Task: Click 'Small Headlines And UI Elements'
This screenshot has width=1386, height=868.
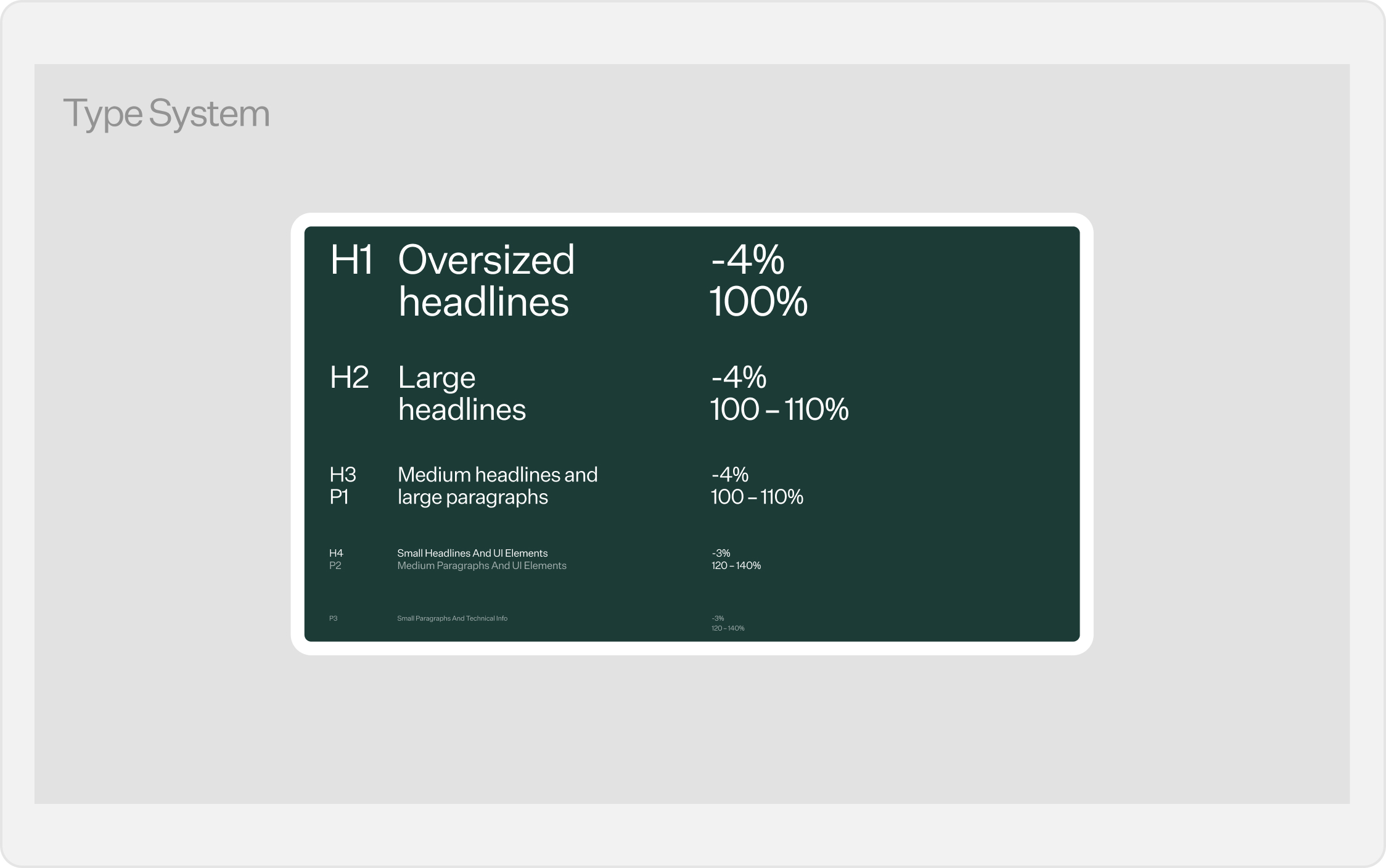Action: click(472, 553)
